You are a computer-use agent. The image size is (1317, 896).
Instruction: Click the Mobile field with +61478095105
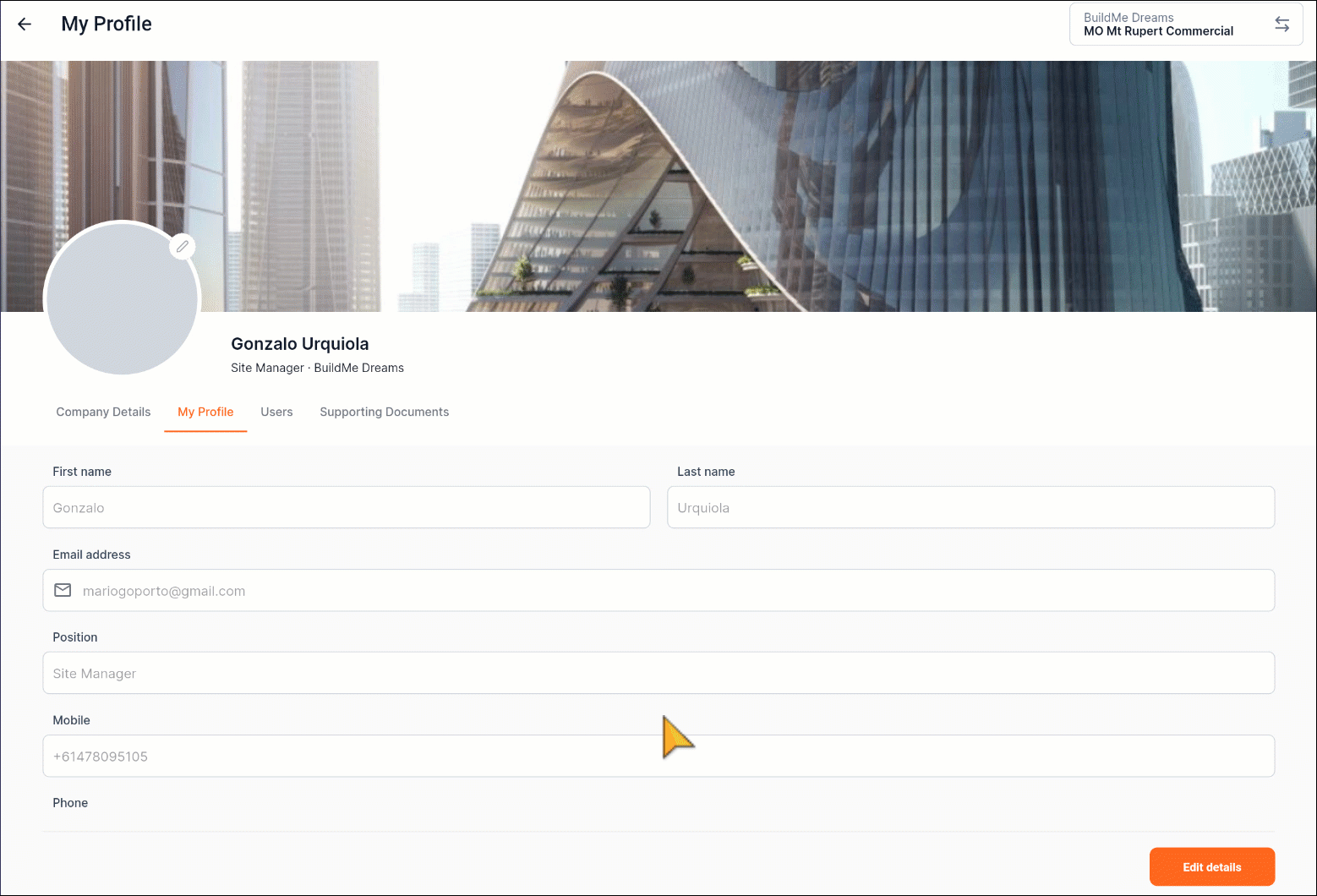(x=658, y=756)
